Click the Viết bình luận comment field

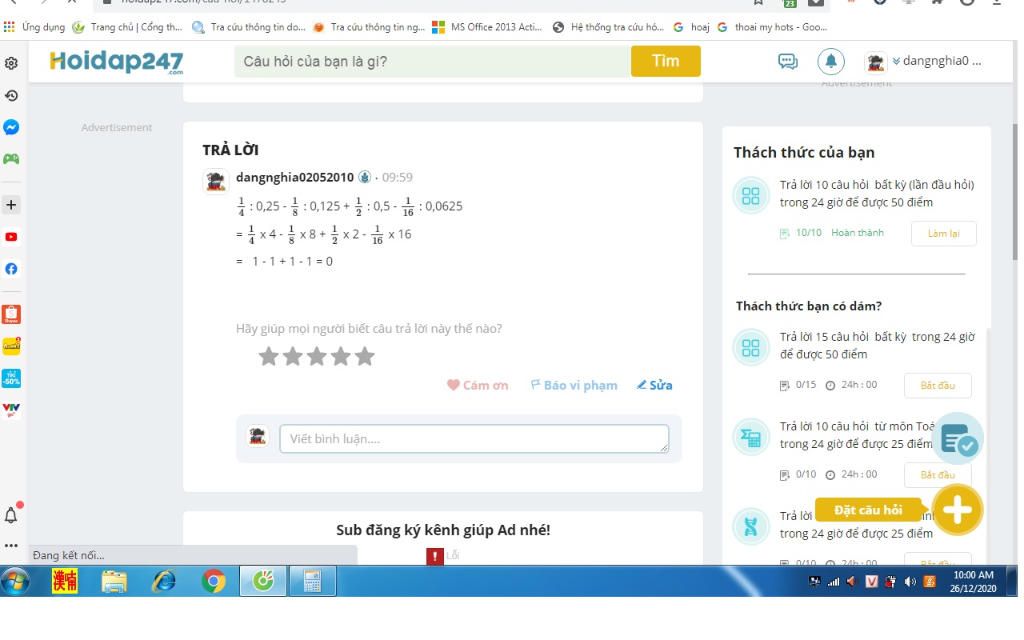[474, 439]
